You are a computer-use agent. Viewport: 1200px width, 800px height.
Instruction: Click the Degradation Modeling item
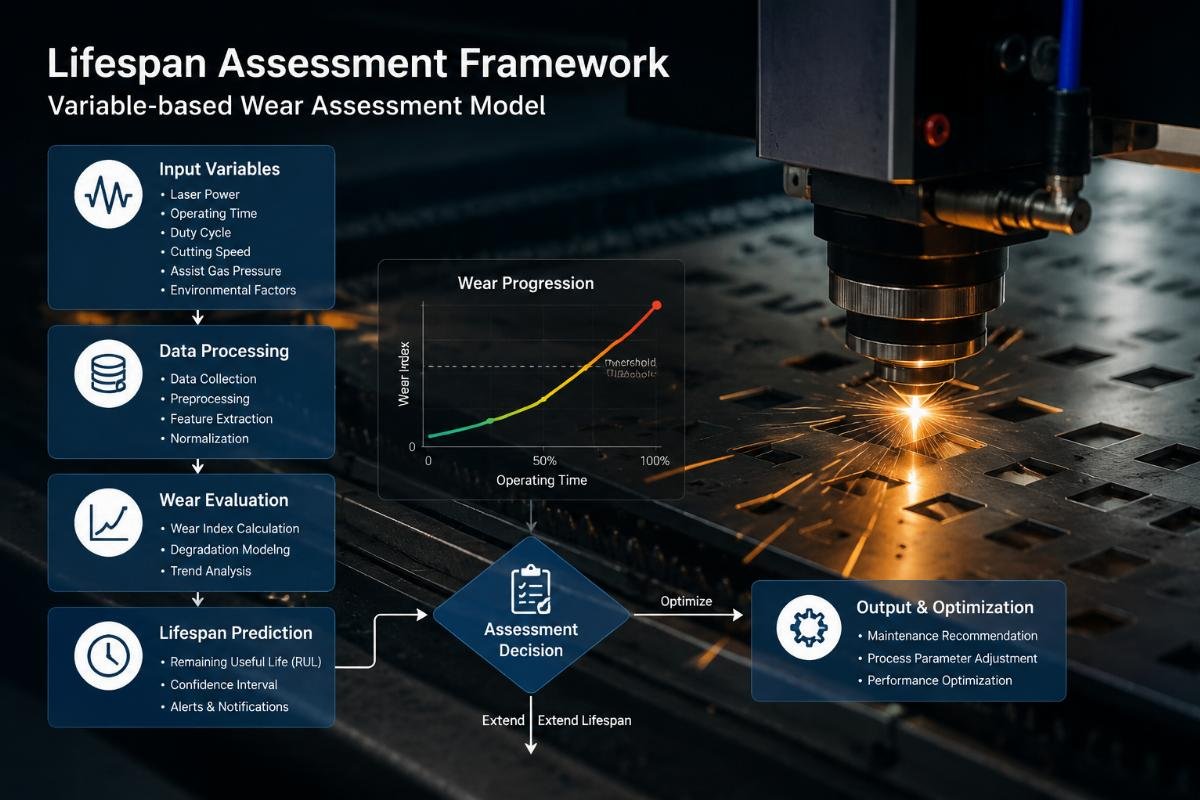click(x=230, y=549)
